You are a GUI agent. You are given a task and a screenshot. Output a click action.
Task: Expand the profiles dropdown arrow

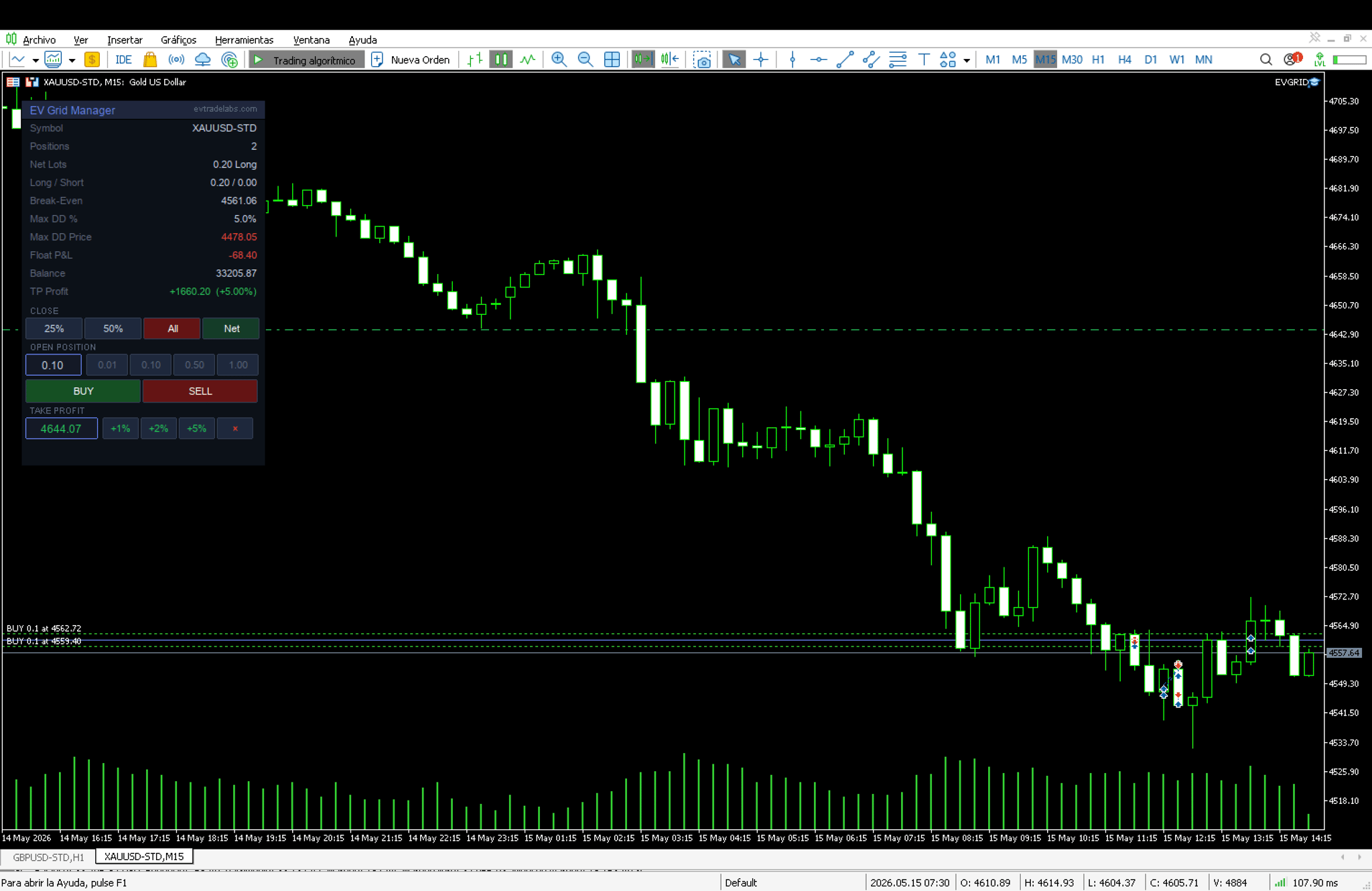(72, 60)
